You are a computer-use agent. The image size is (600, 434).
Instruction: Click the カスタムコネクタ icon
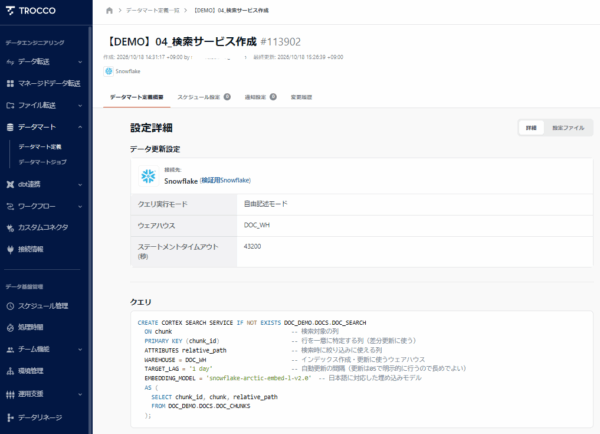pos(10,228)
